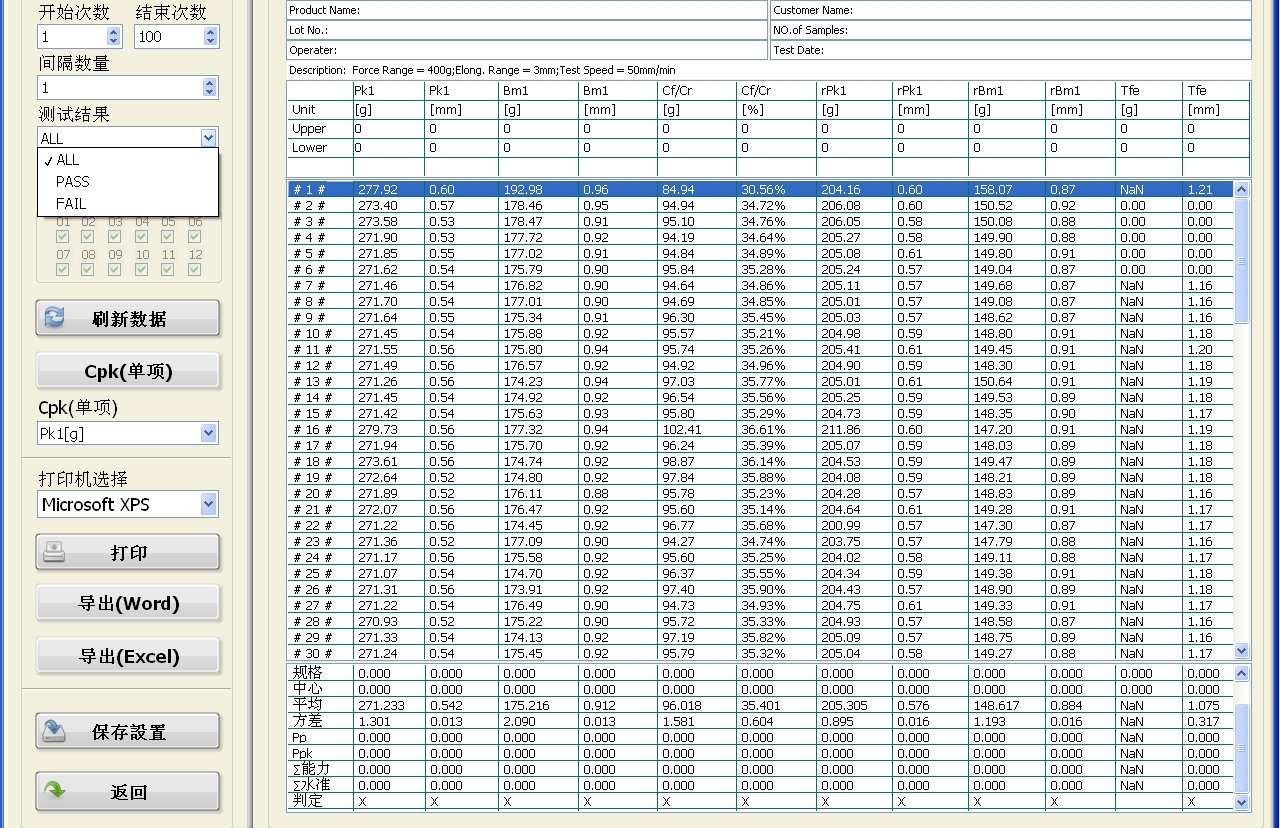
Task: Click the Operater field
Action: 527,50
